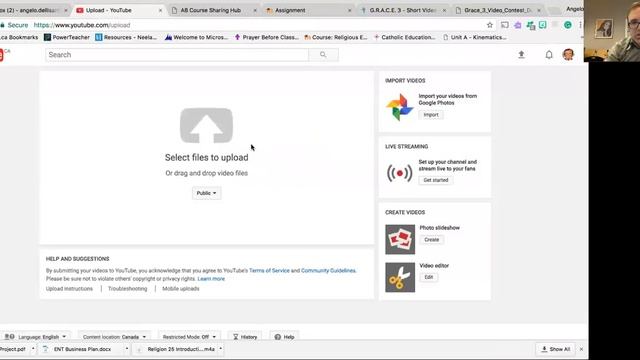The image size is (640, 360).
Task: Click the Photo slideshow thumbnail icon
Action: (x=400, y=240)
